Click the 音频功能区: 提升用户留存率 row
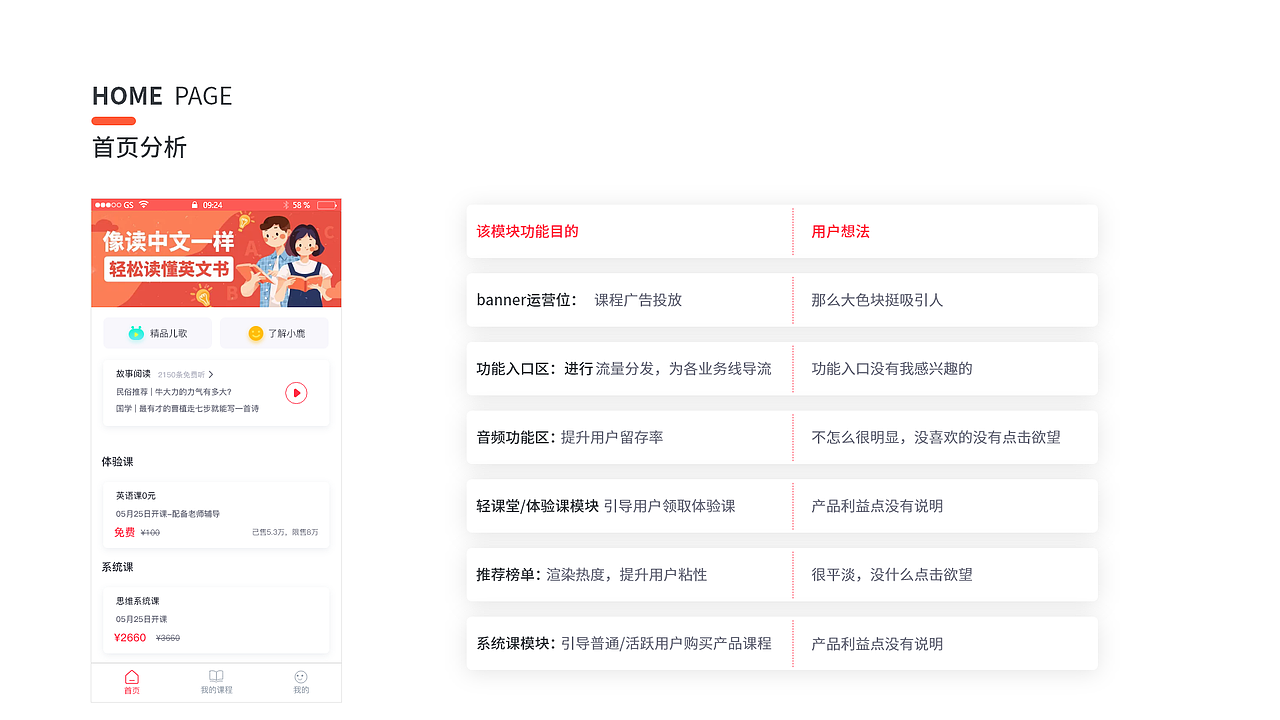 tap(630, 437)
